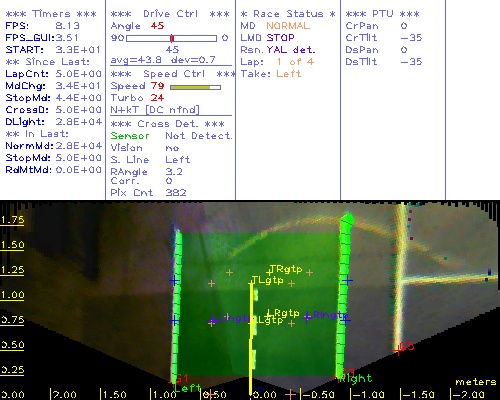This screenshot has height=400, width=500.
Task: Click the red Angle slider marker
Action: click(x=172, y=38)
